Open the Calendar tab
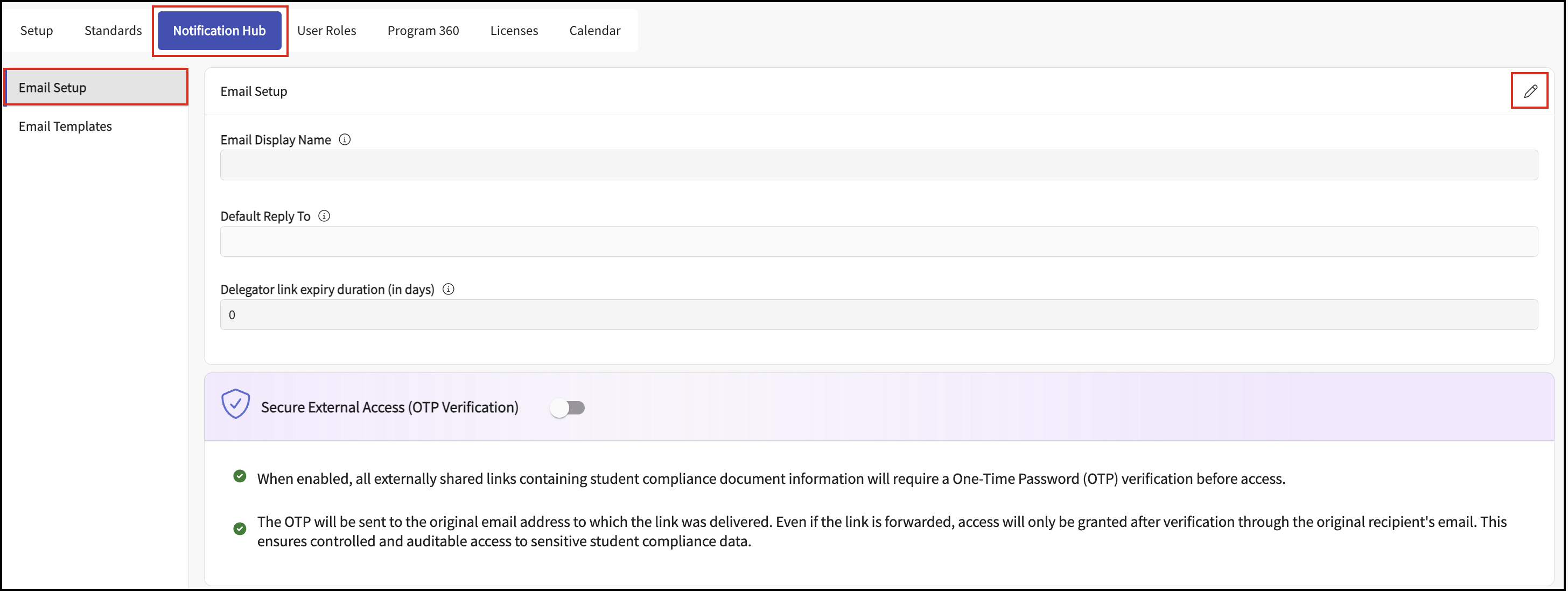 594,31
